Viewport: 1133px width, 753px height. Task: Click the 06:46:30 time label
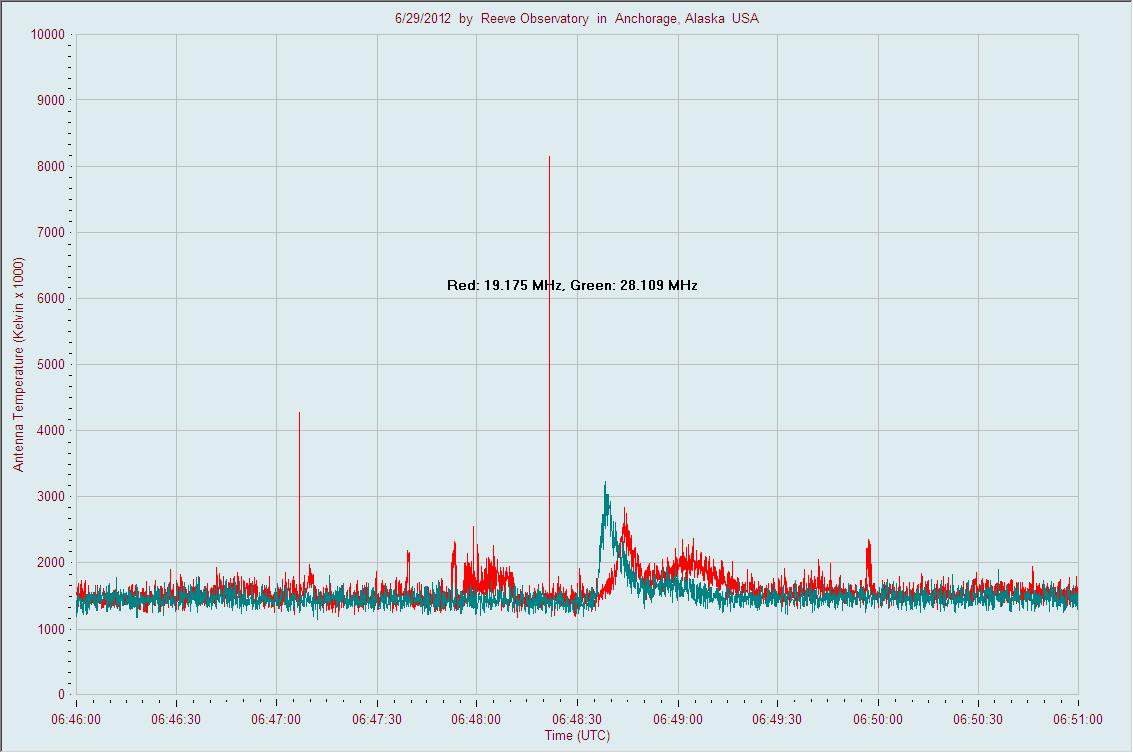[x=176, y=719]
